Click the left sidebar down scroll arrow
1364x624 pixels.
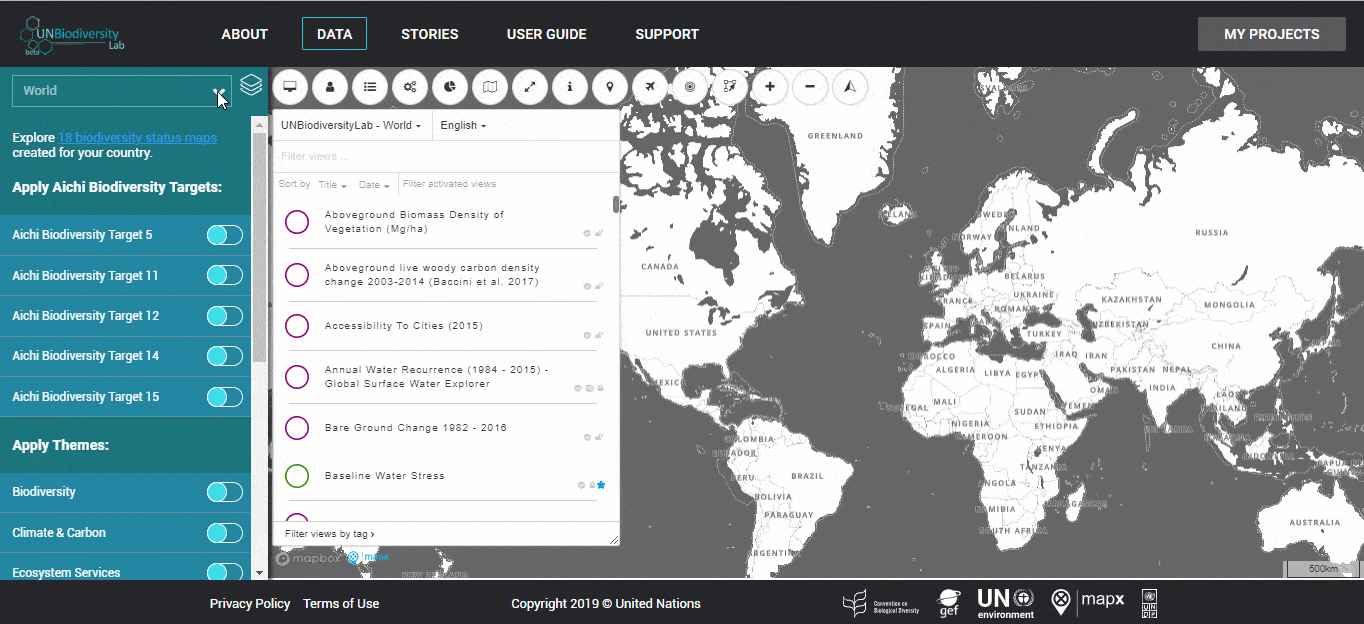coord(260,573)
